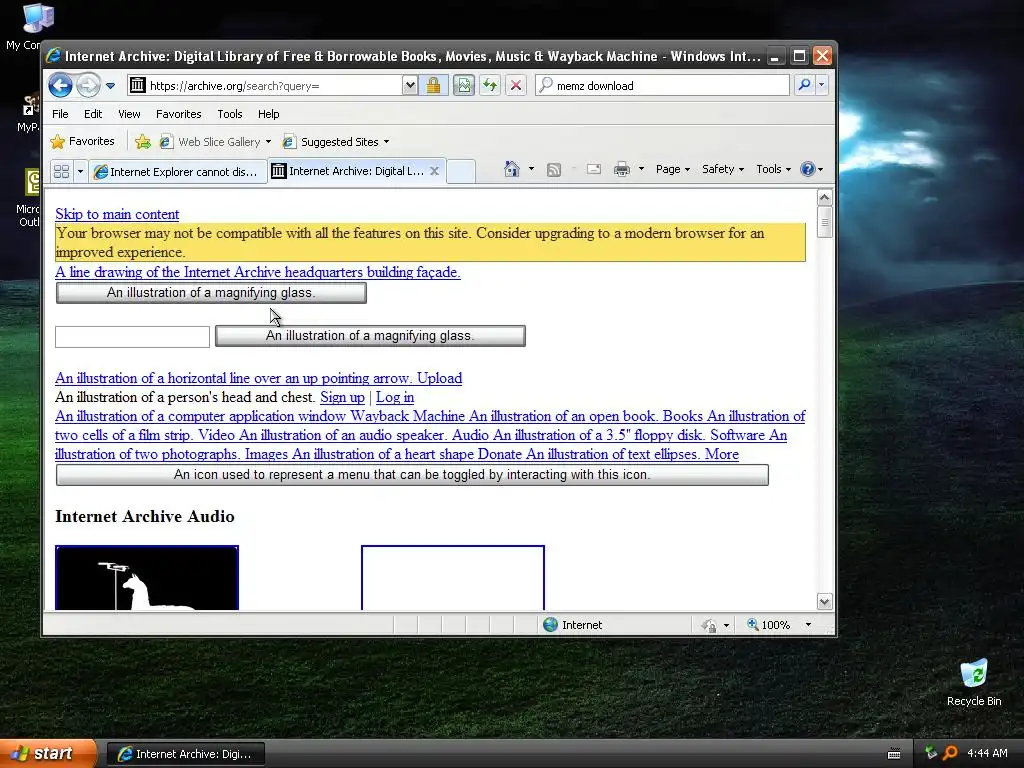
Task: Click the Quick Tabs grid icon
Action: pyautogui.click(x=61, y=171)
